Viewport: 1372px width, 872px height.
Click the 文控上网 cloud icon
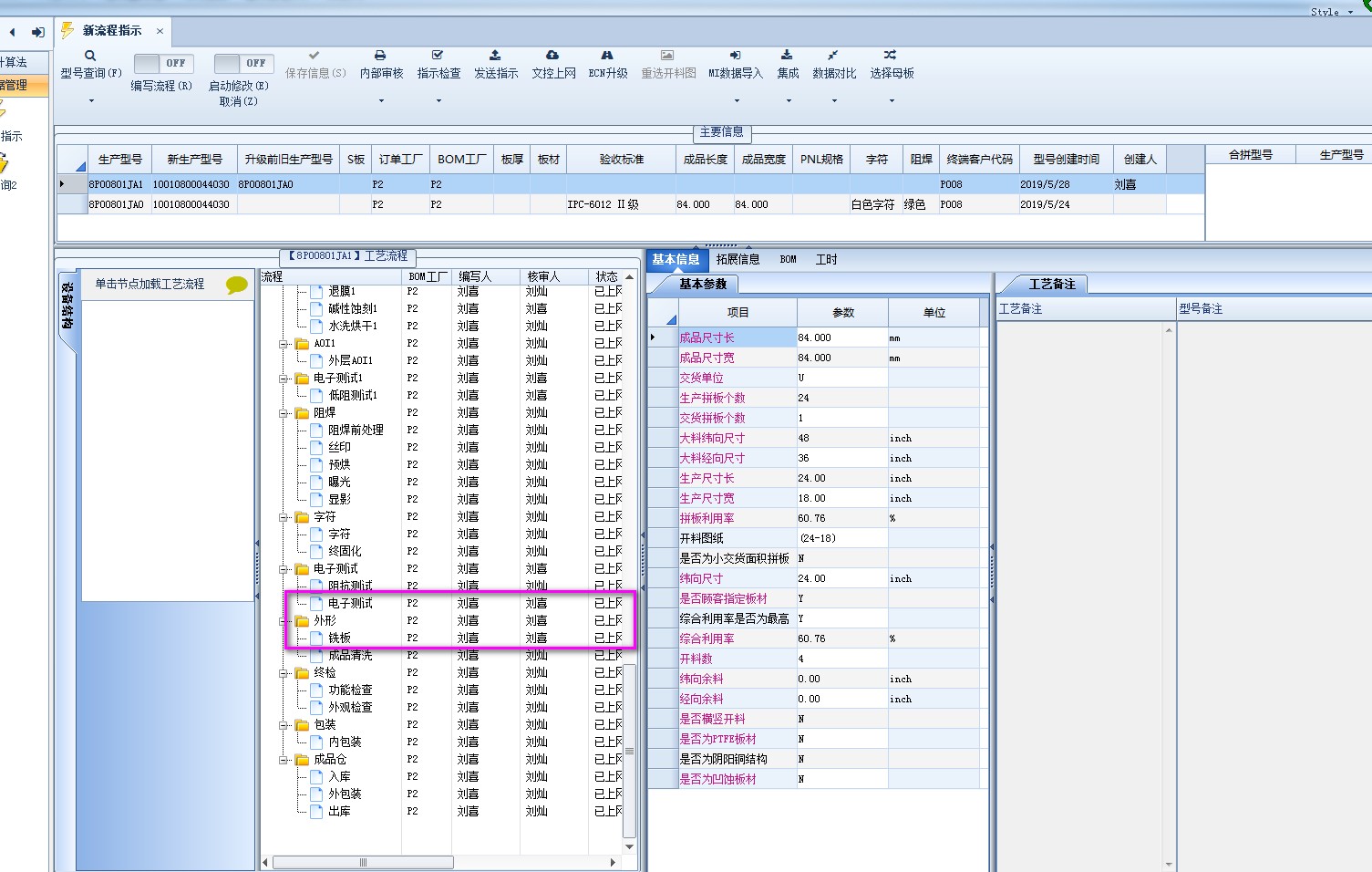tap(552, 56)
